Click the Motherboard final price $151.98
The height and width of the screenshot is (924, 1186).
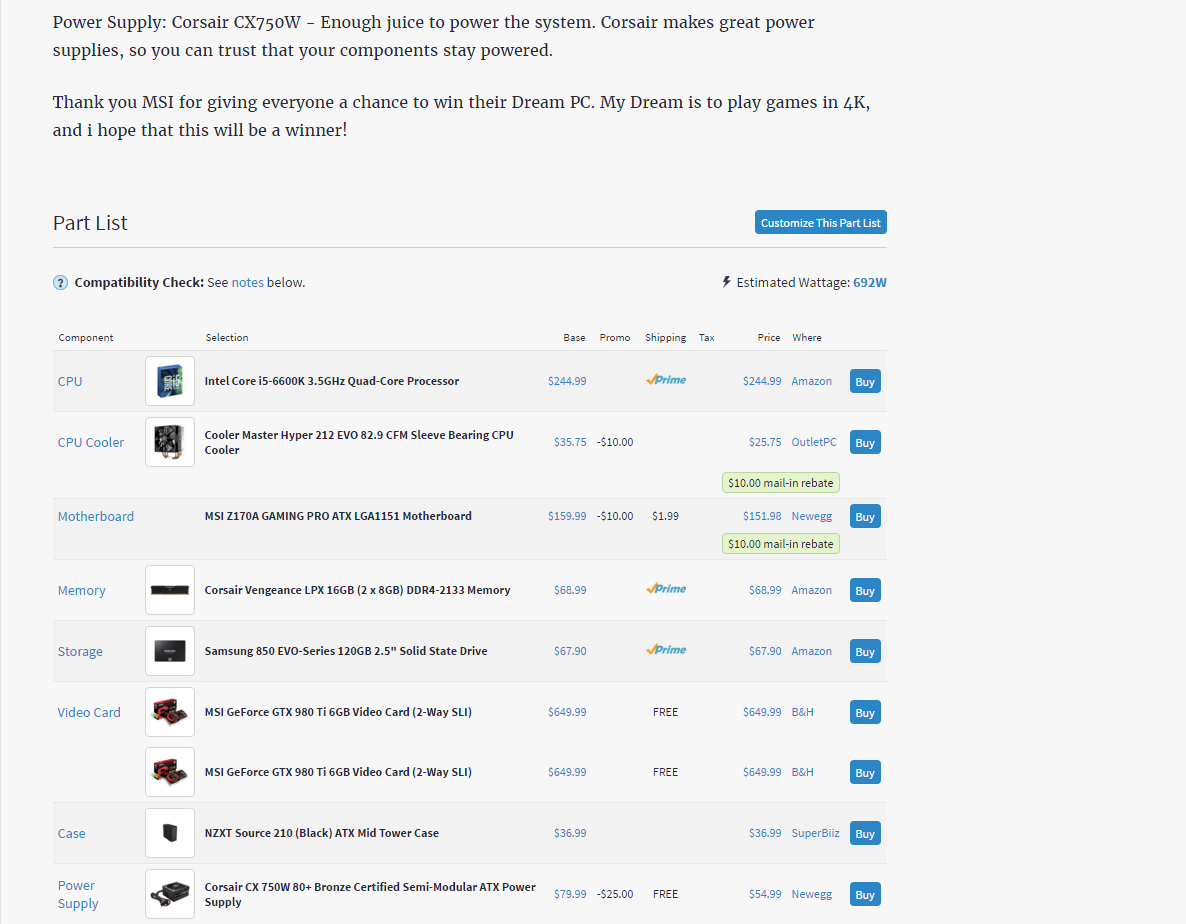coord(762,516)
